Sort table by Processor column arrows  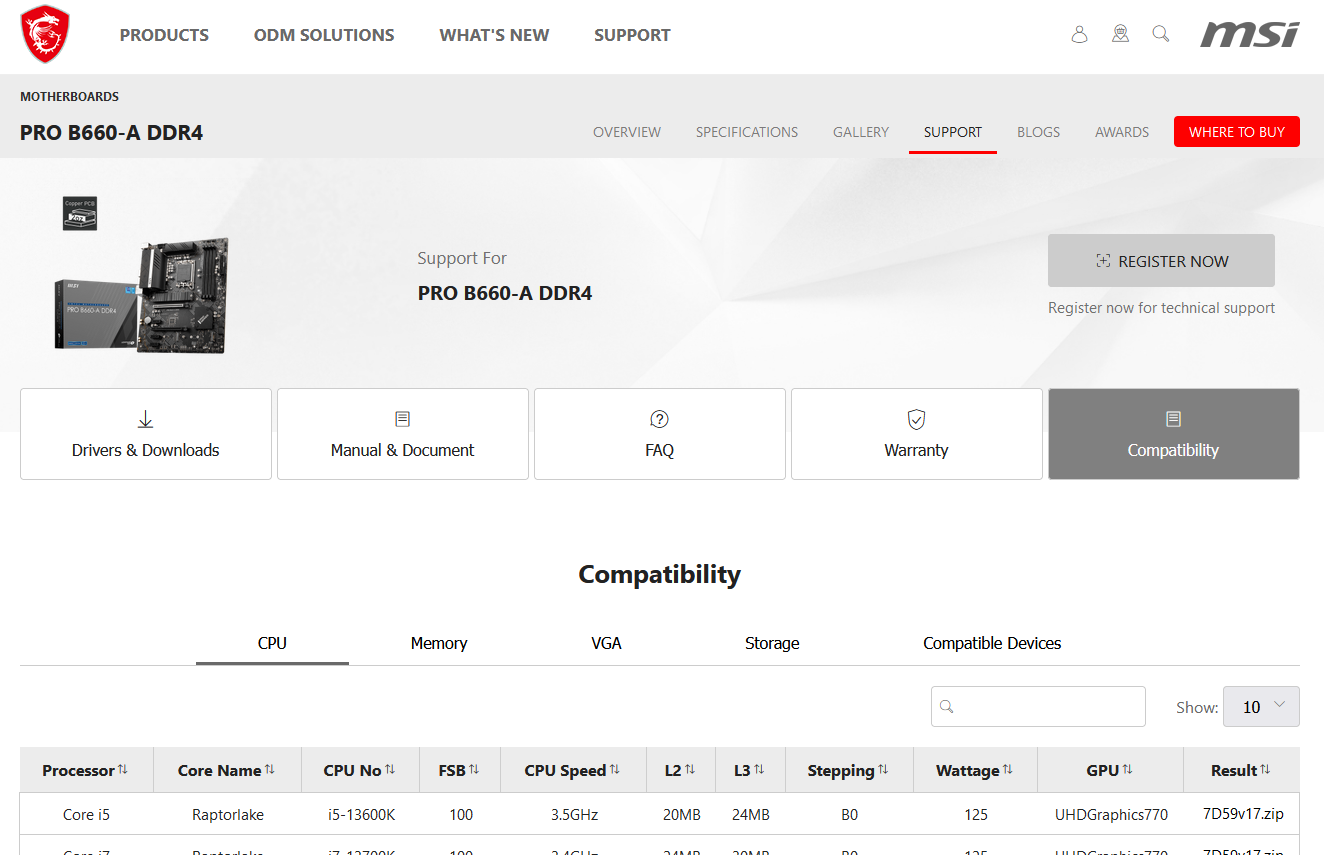pyautogui.click(x=123, y=770)
